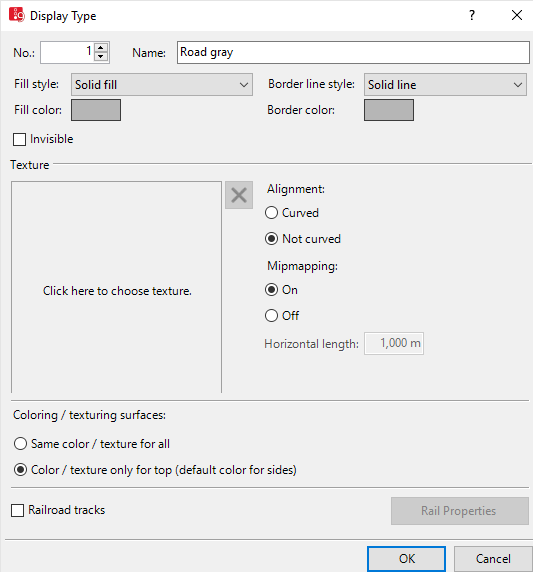533x572 pixels.
Task: Turn Mipmapping On
Action: pyautogui.click(x=271, y=290)
